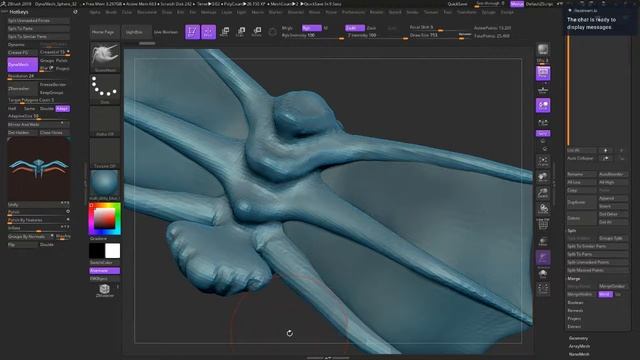Expand the Extract section
The width and height of the screenshot is (640, 360).
point(574,327)
